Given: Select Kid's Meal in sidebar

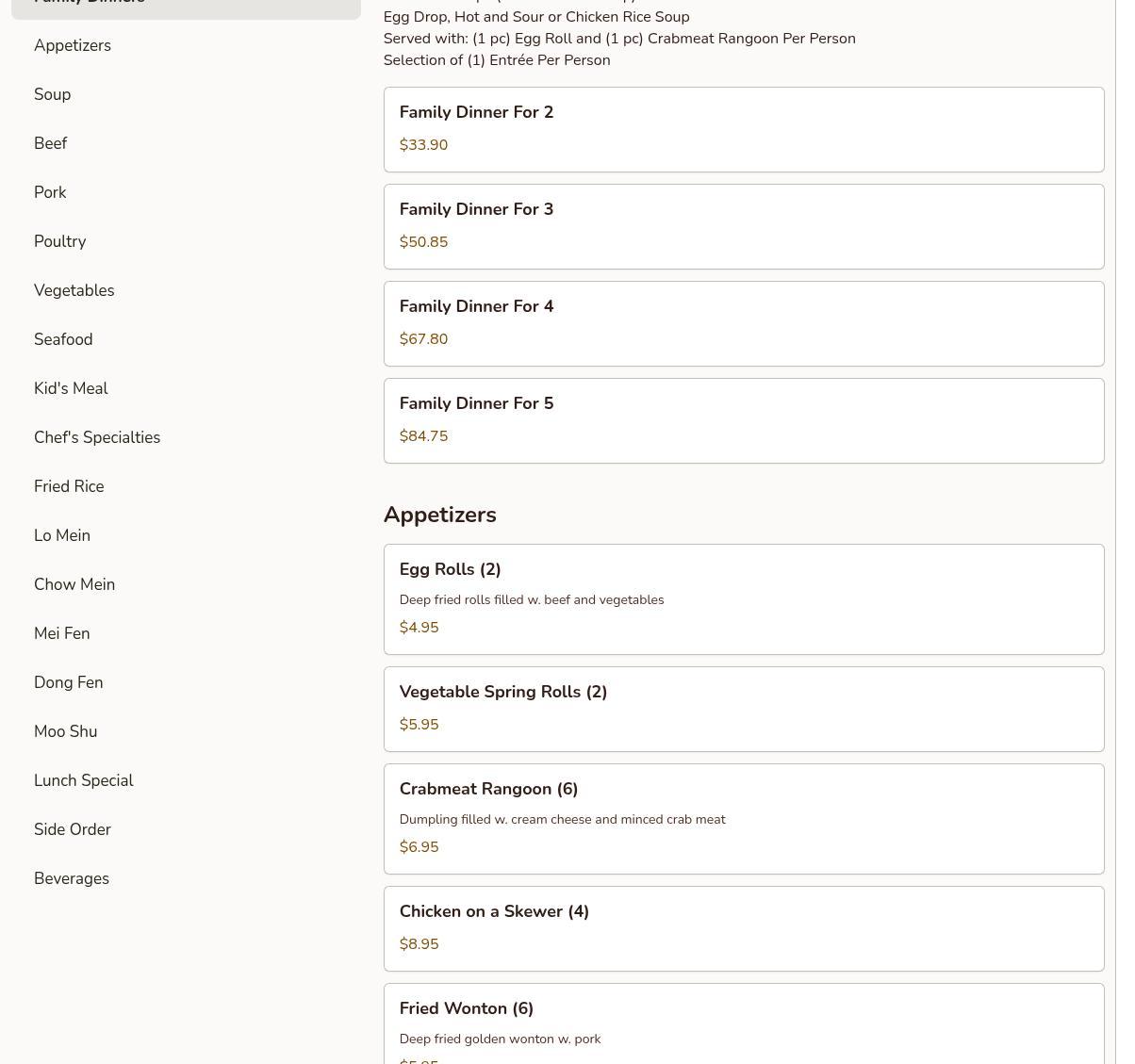Looking at the screenshot, I should click(71, 388).
